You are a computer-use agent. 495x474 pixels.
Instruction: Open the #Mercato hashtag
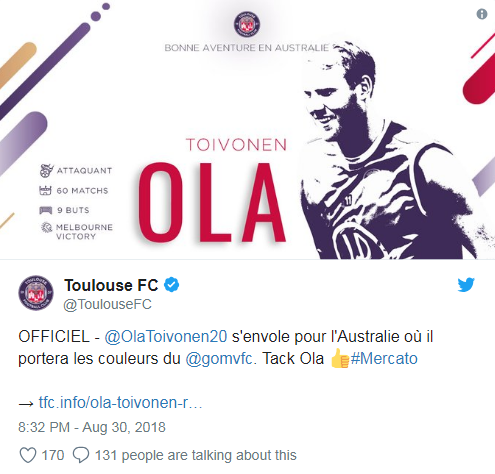[384, 359]
